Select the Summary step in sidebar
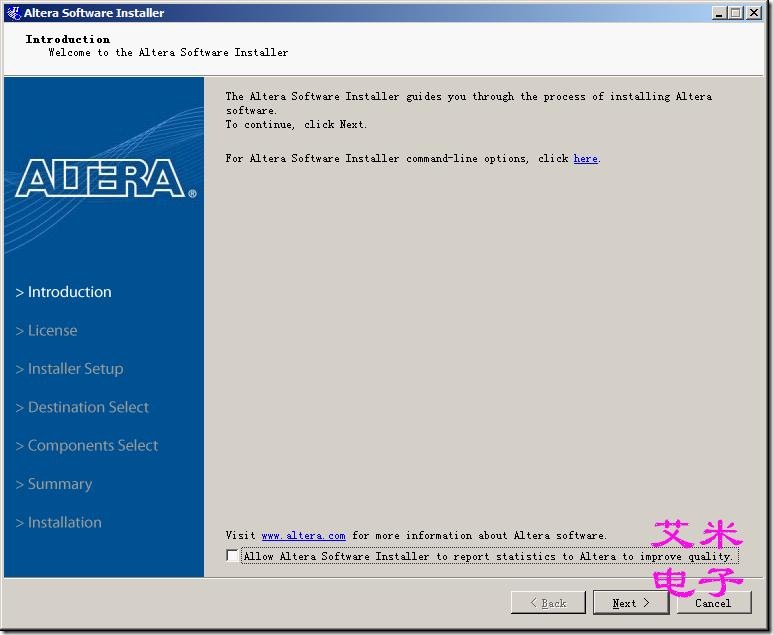Viewport: 773px width, 635px height. click(x=54, y=484)
